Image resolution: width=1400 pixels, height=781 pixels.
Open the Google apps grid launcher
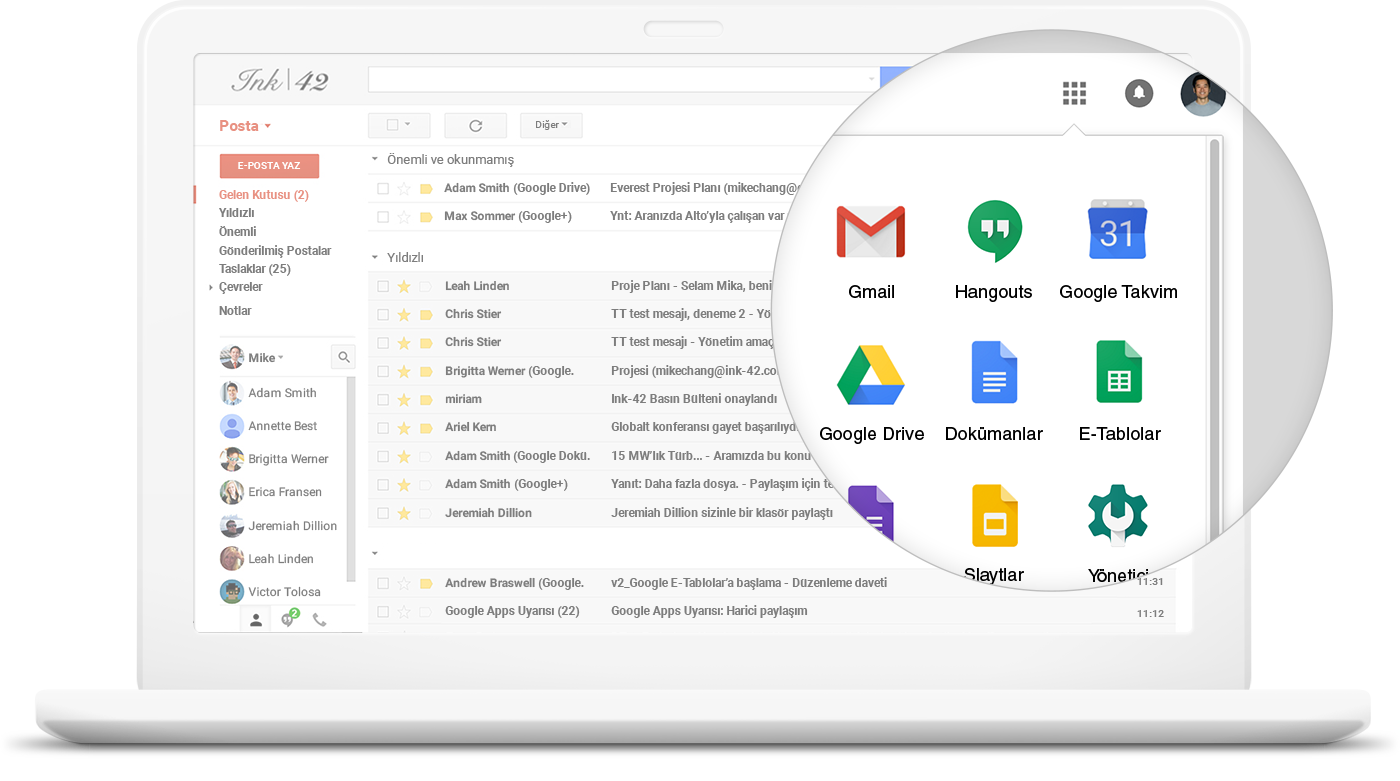click(x=1074, y=93)
